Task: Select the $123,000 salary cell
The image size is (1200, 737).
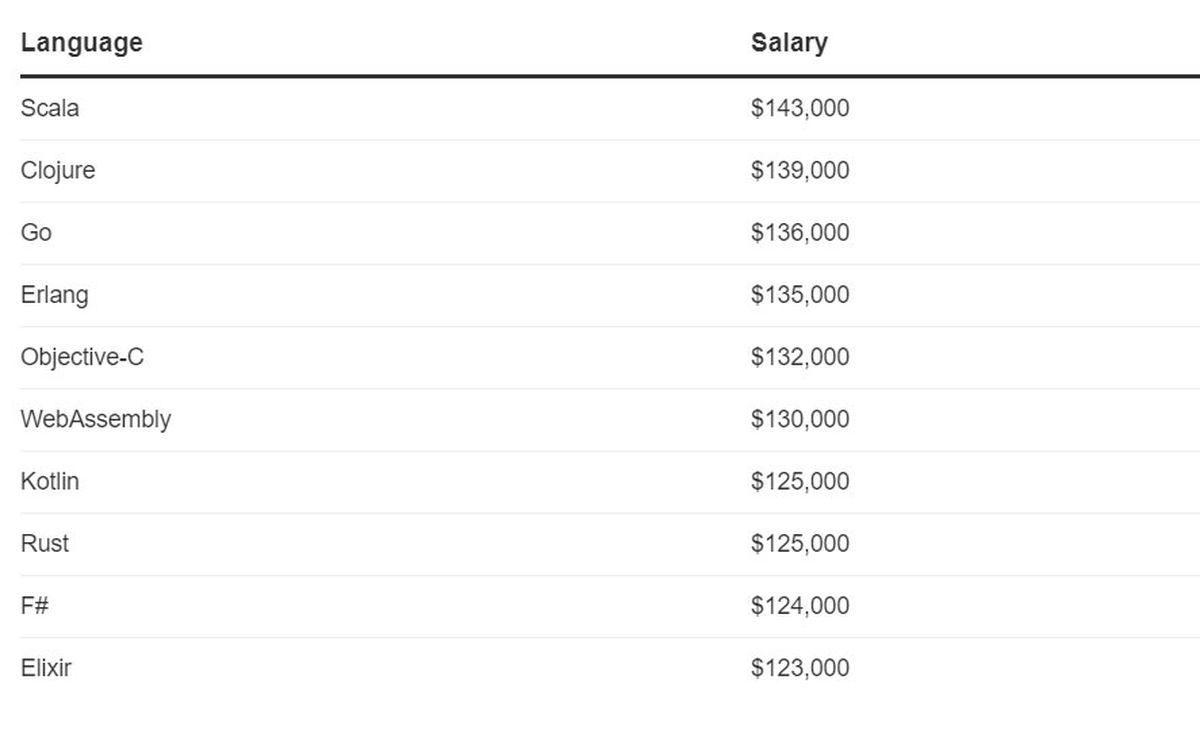Action: coord(800,667)
